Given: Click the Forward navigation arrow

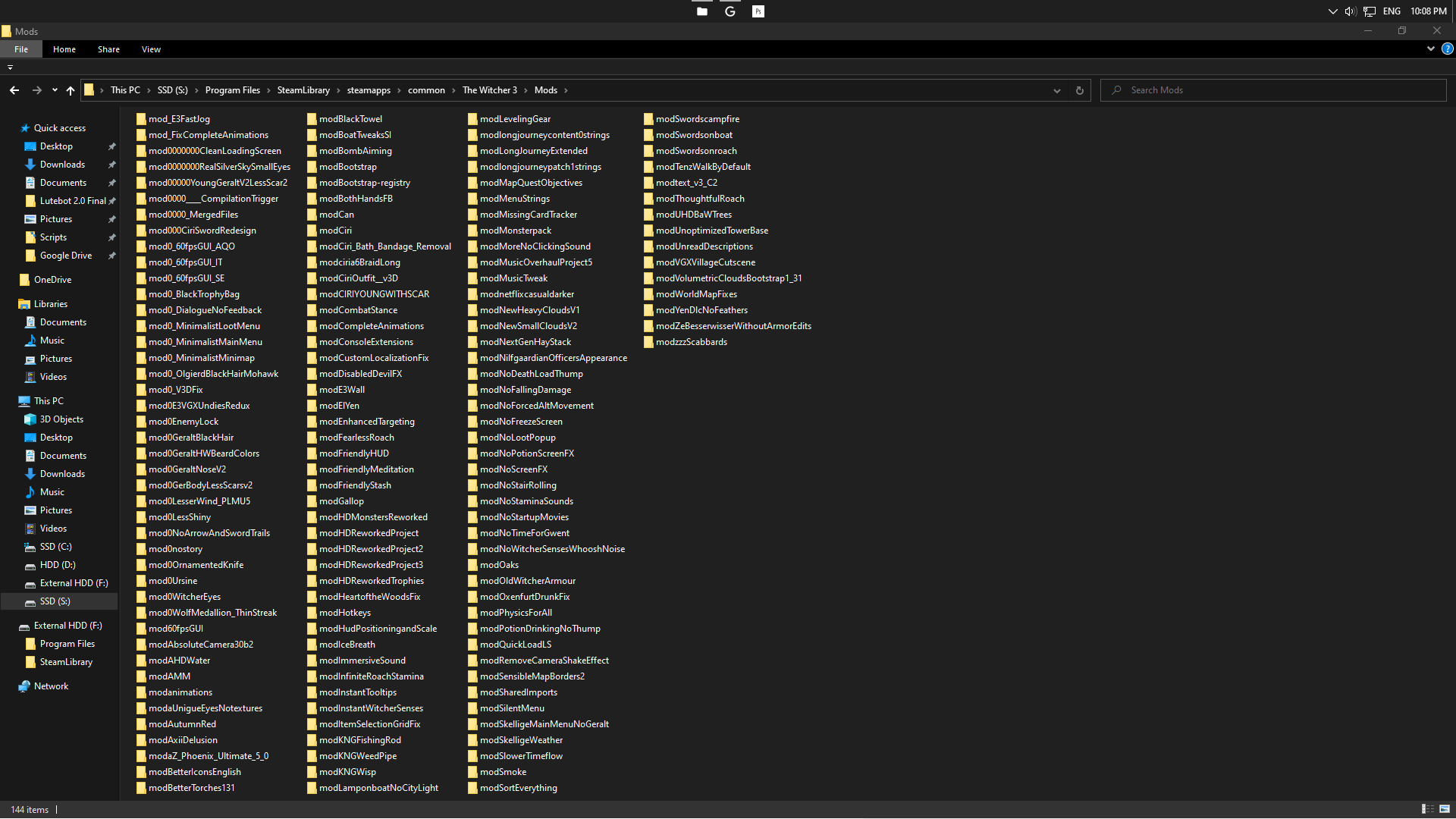Looking at the screenshot, I should pos(36,90).
